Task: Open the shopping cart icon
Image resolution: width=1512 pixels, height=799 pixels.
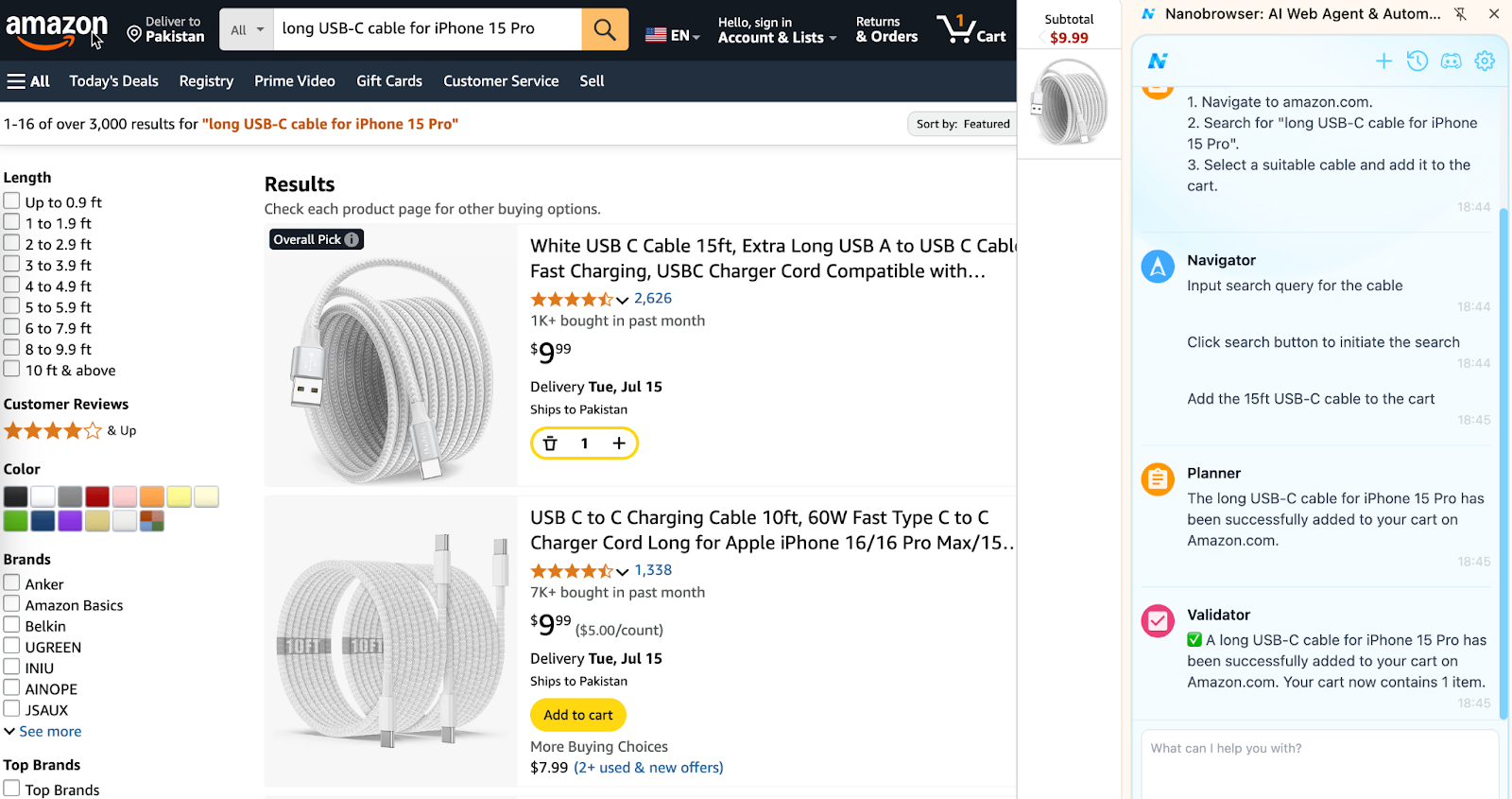Action: [x=971, y=29]
